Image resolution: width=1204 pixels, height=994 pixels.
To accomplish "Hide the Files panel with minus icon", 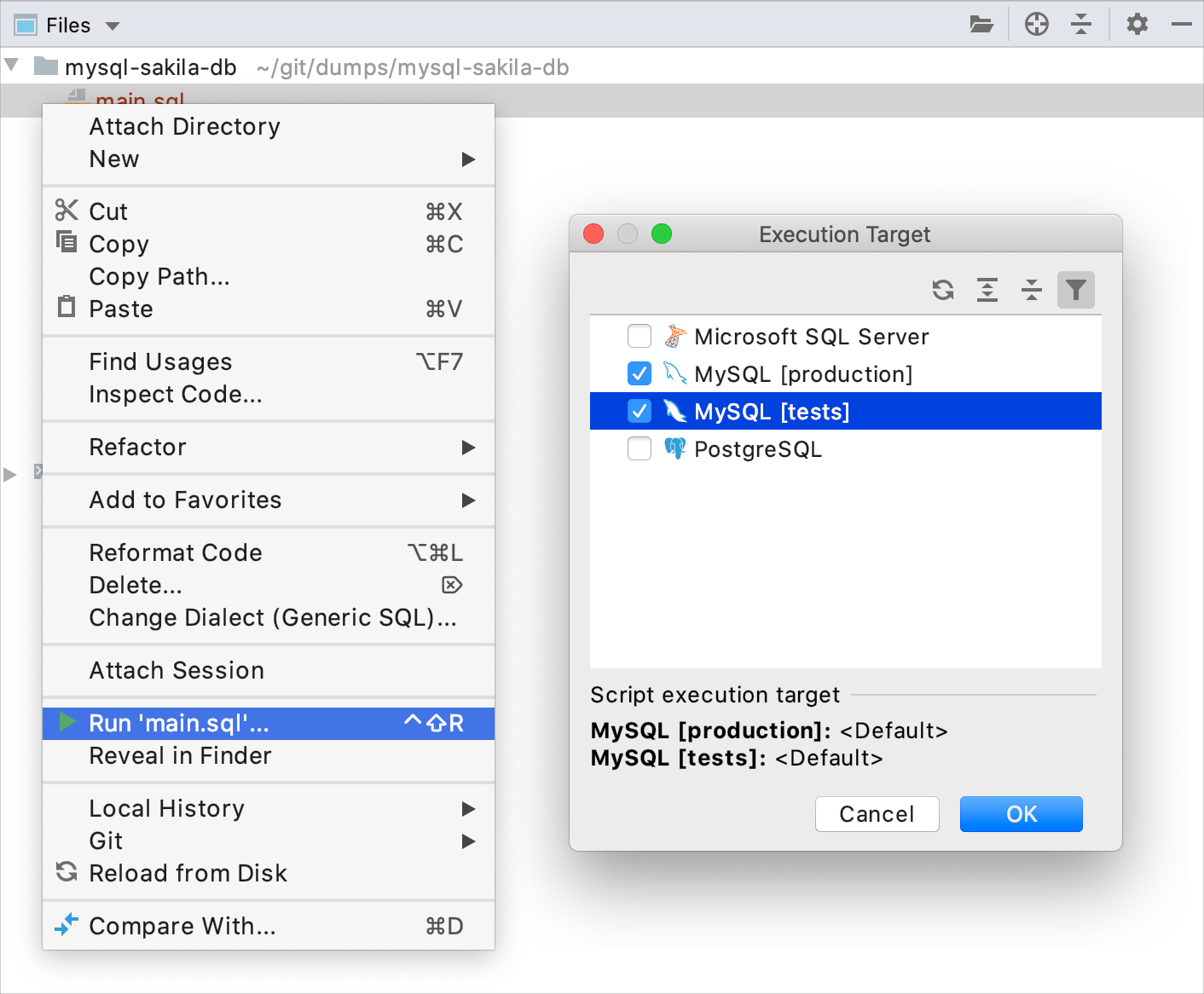I will tap(1182, 25).
